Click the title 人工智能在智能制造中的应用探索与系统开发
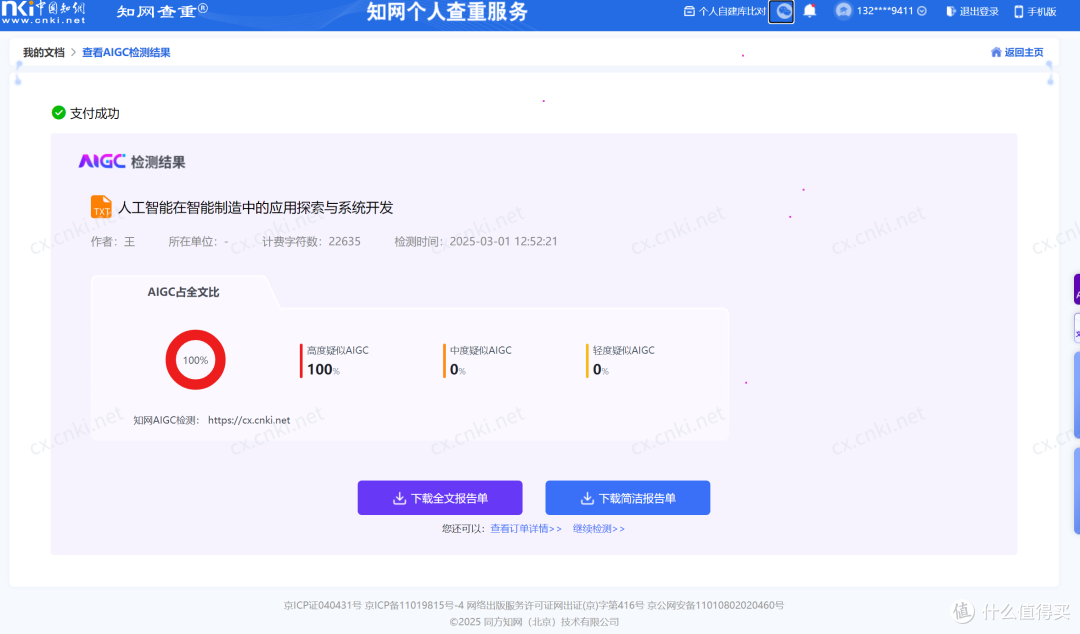This screenshot has width=1080, height=634. (256, 207)
